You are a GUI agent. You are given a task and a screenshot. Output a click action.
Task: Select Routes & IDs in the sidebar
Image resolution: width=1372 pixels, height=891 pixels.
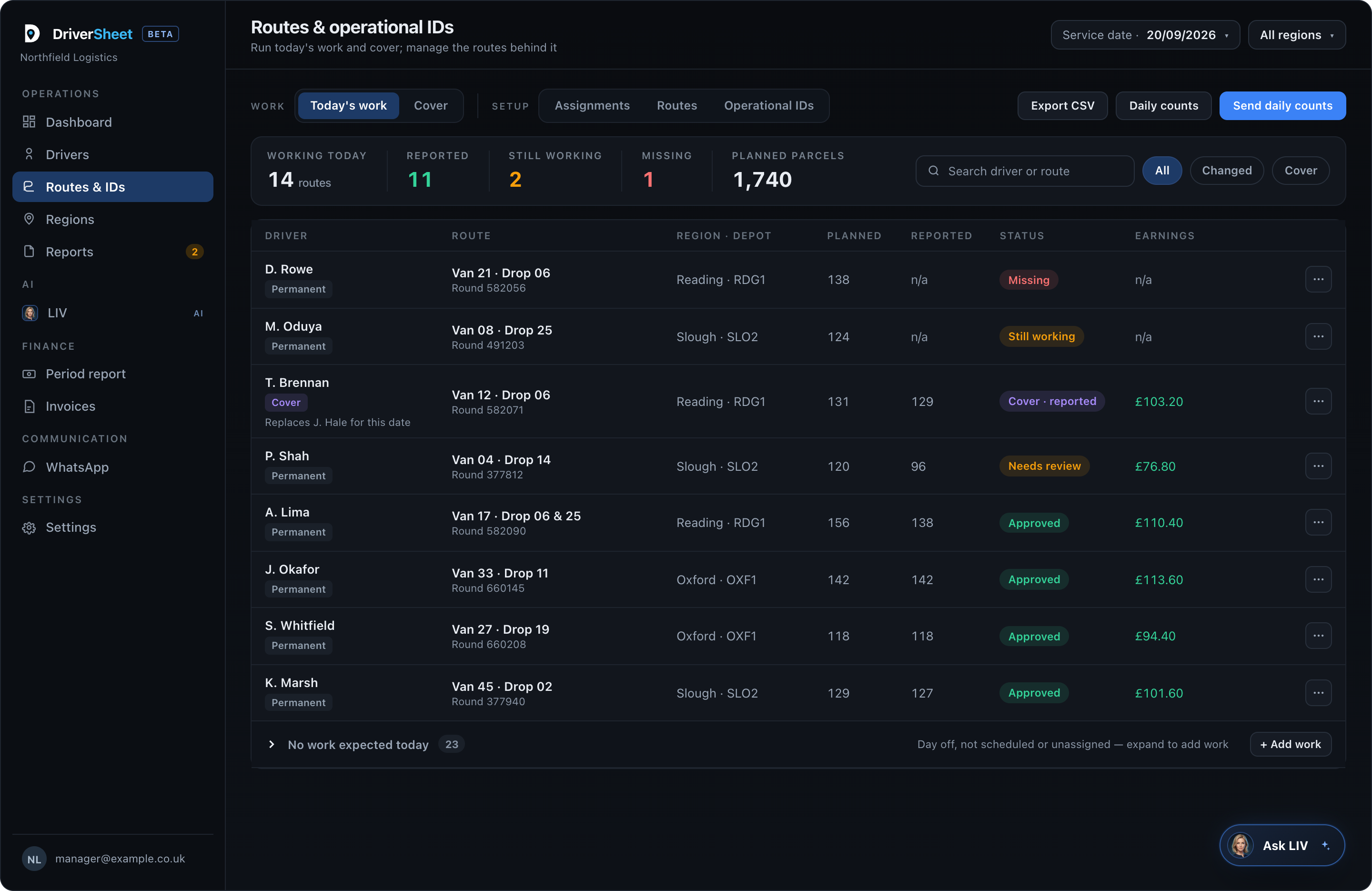[112, 187]
